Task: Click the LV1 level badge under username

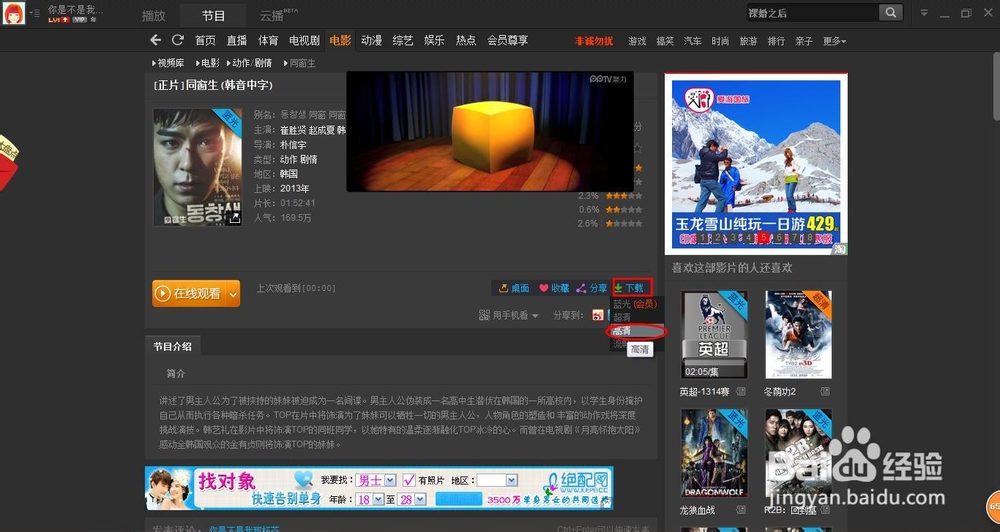Action: click(59, 20)
